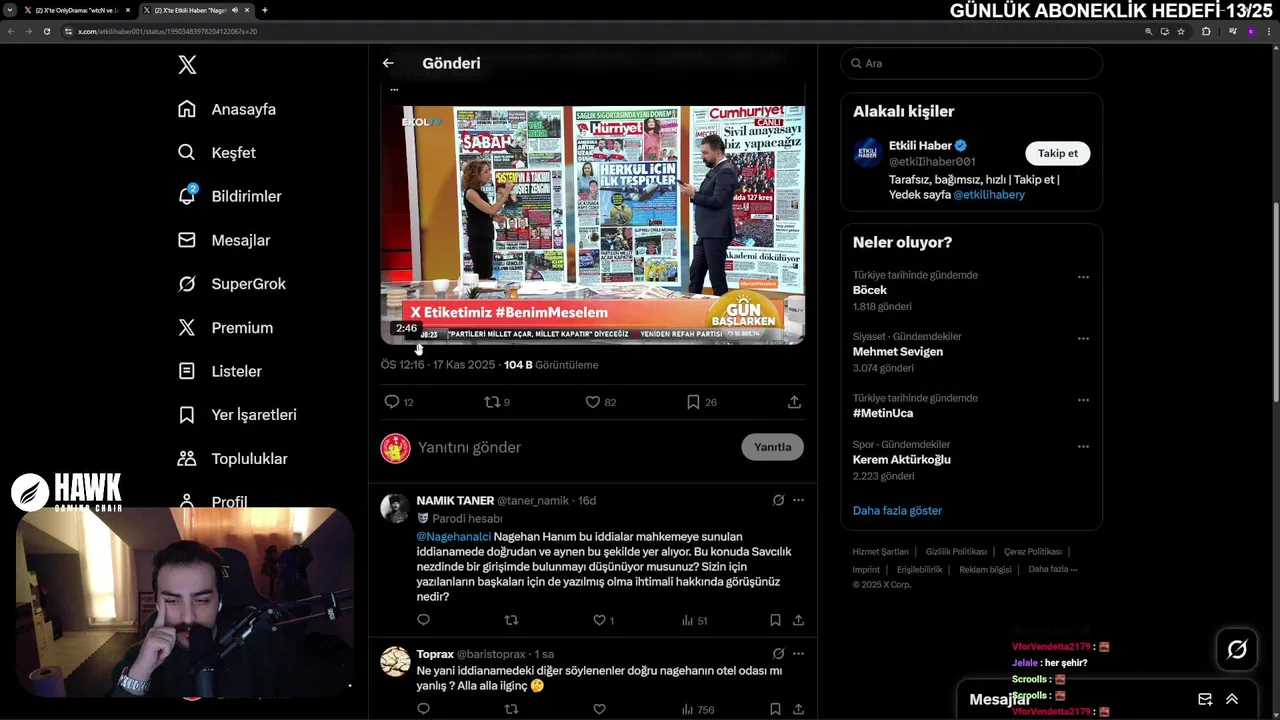Expand the Mesajlar drawer with the double-chevron
The image size is (1280, 720).
click(x=1232, y=699)
